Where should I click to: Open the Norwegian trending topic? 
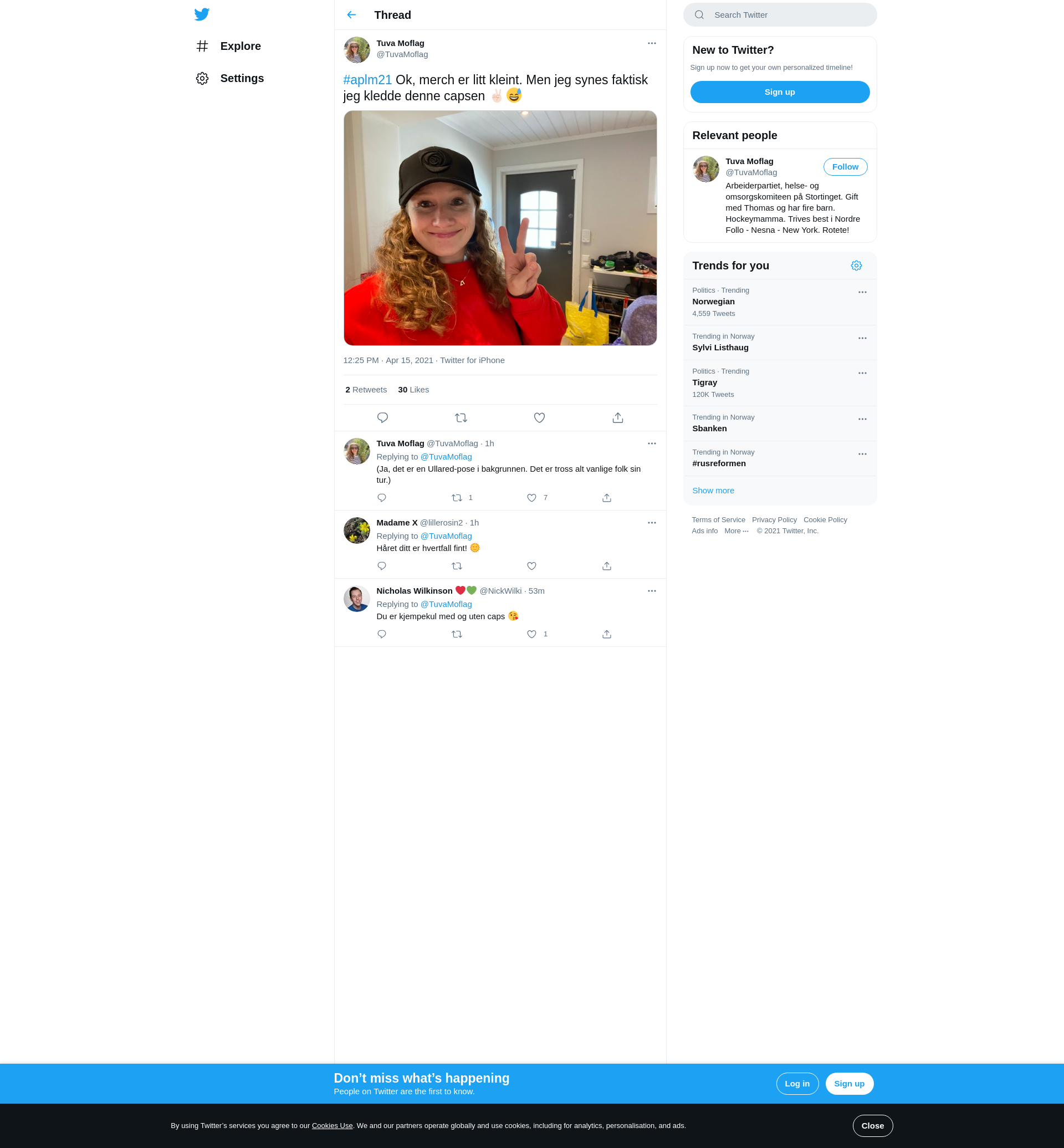[x=780, y=303]
